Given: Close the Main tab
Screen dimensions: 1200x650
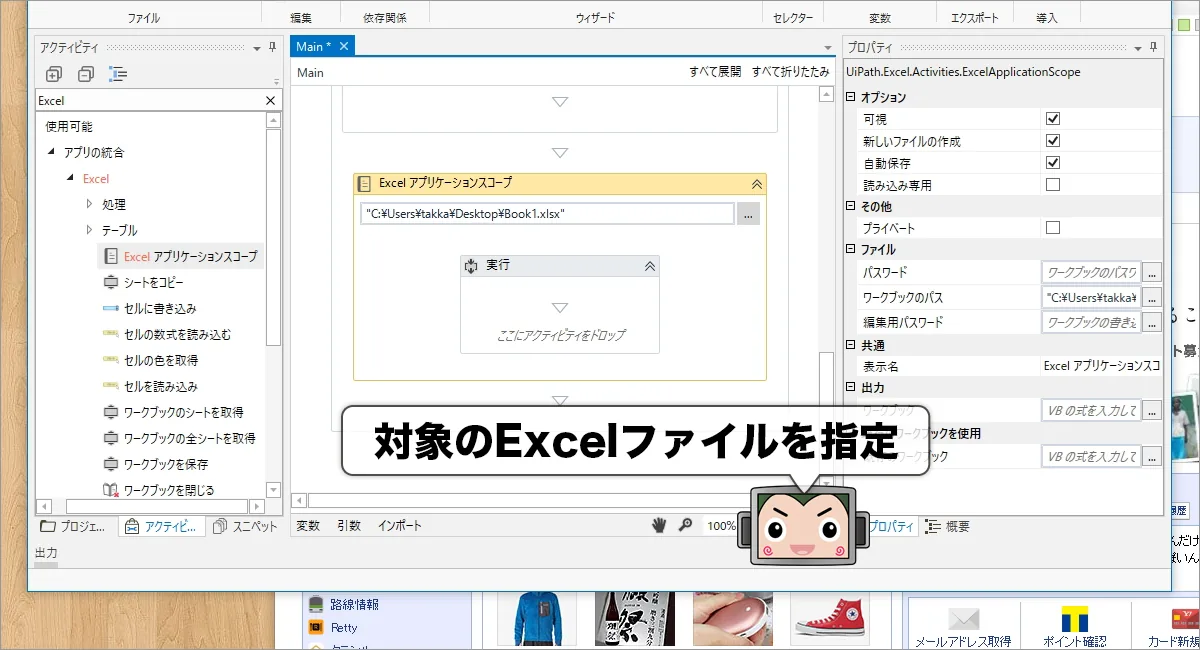Looking at the screenshot, I should pyautogui.click(x=344, y=46).
